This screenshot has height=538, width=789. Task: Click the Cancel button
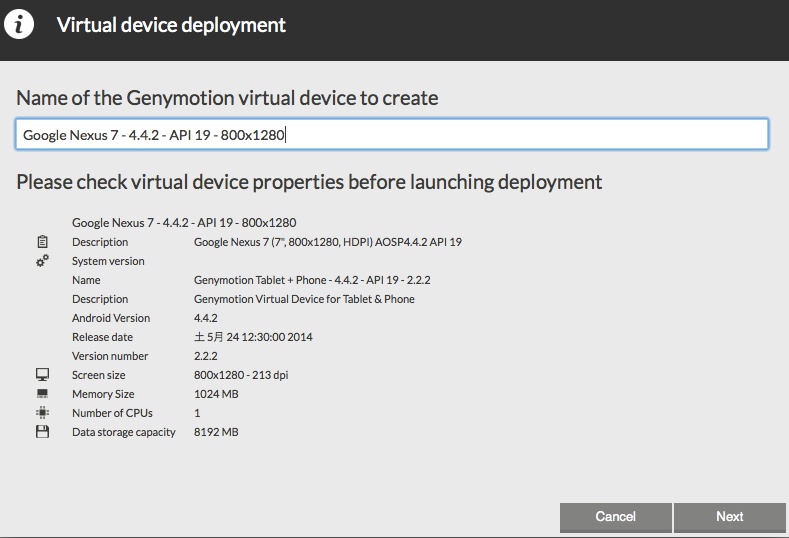pos(615,517)
